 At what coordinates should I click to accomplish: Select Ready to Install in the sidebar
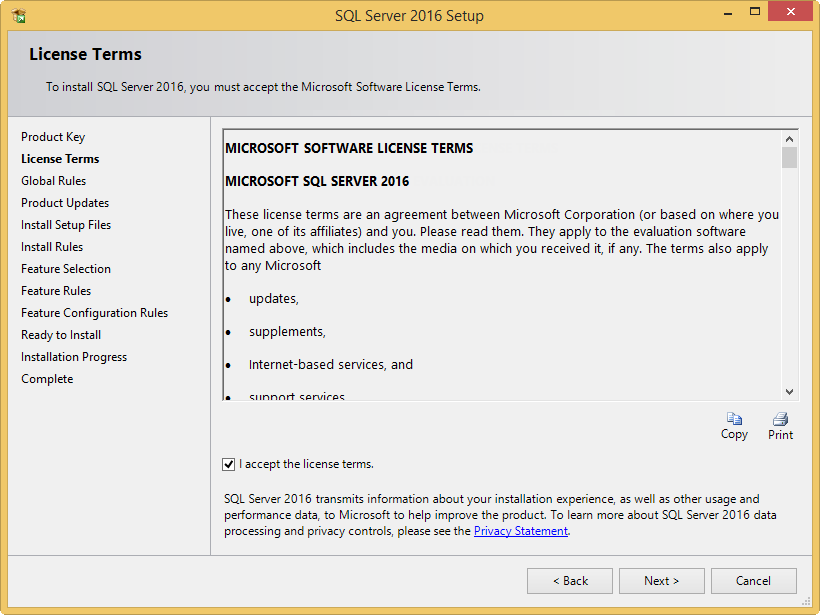pyautogui.click(x=61, y=335)
